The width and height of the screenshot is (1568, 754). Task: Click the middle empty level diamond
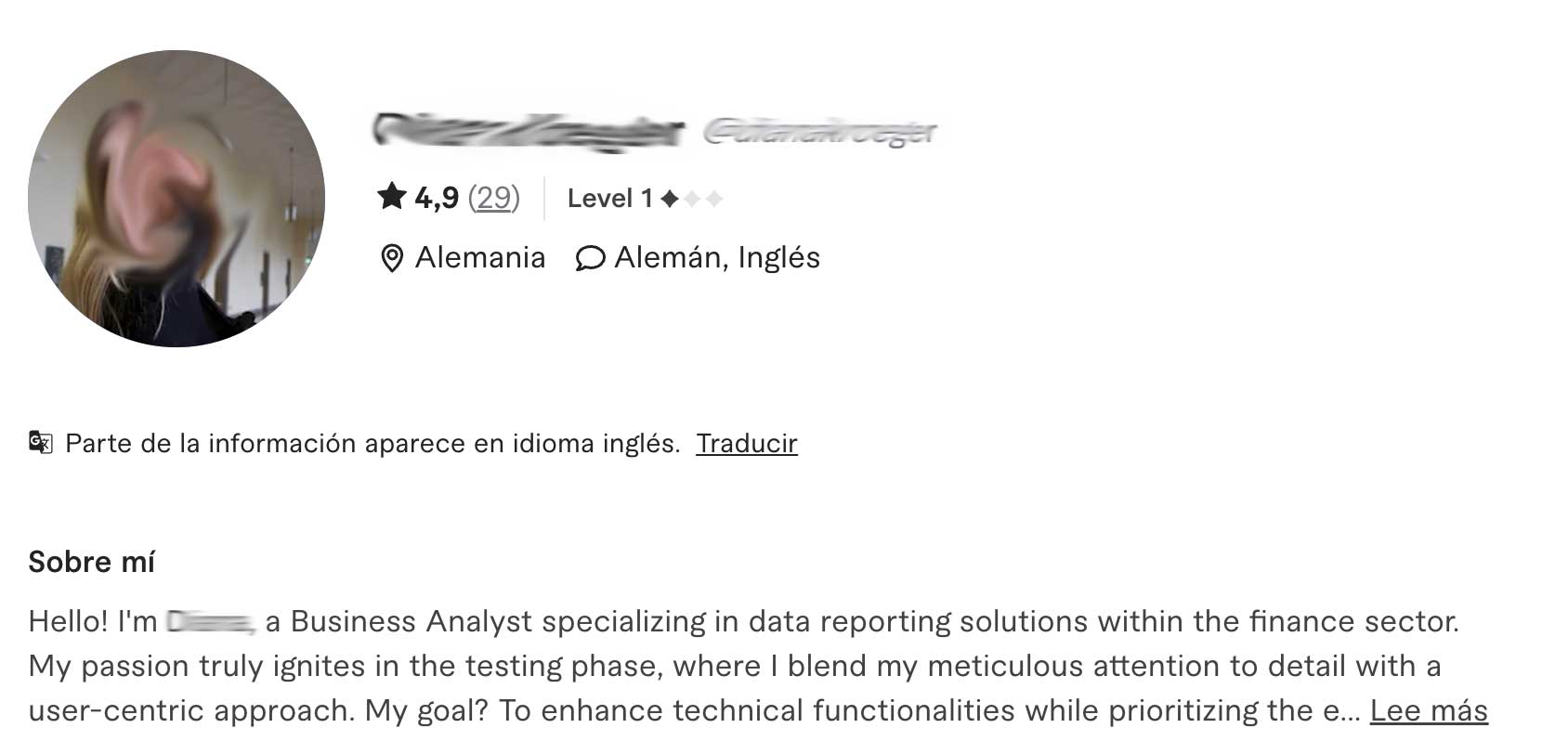coord(692,199)
